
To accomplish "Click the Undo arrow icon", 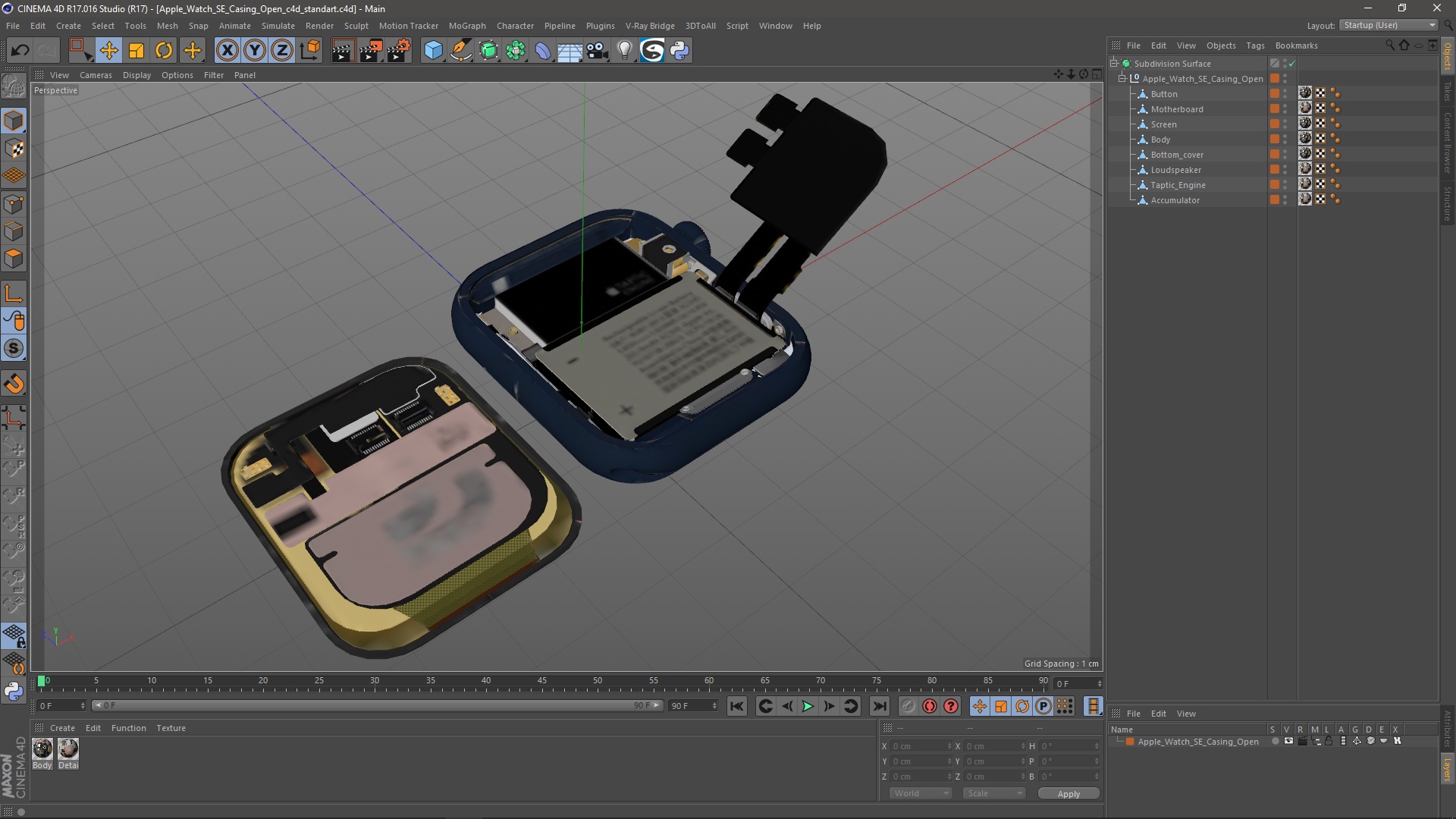I will [x=20, y=51].
